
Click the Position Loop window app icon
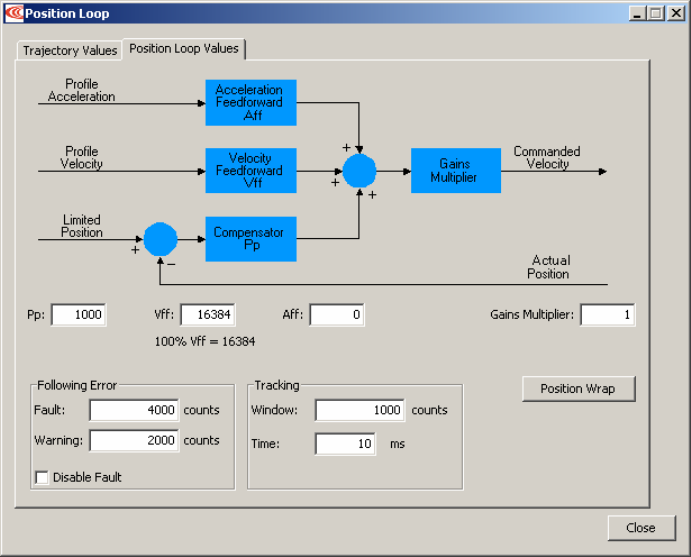tap(14, 13)
